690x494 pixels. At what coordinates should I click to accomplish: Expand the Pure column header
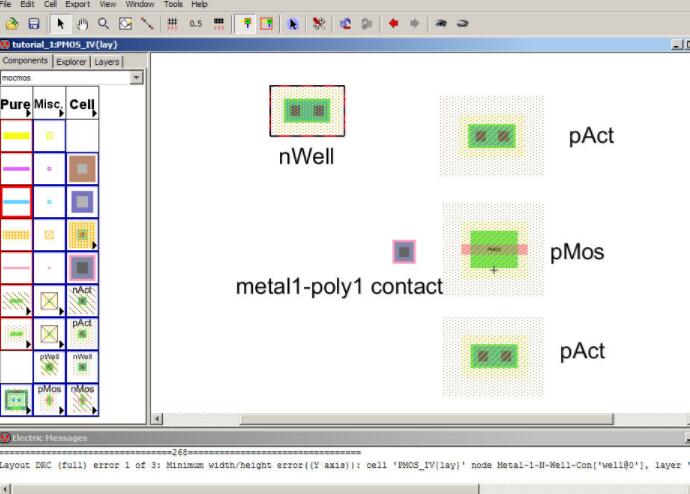point(16,104)
